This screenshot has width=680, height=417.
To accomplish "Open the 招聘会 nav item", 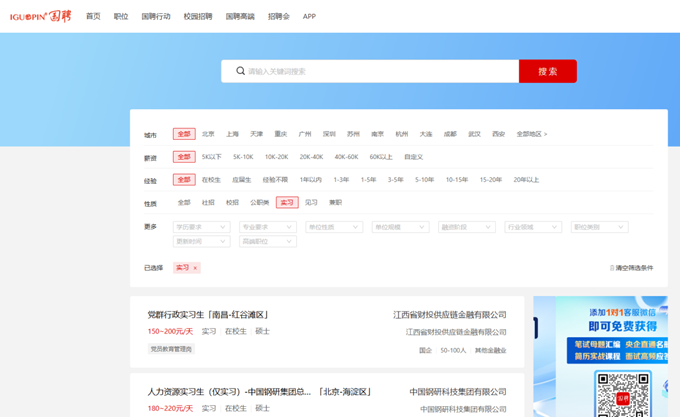I will [x=278, y=16].
